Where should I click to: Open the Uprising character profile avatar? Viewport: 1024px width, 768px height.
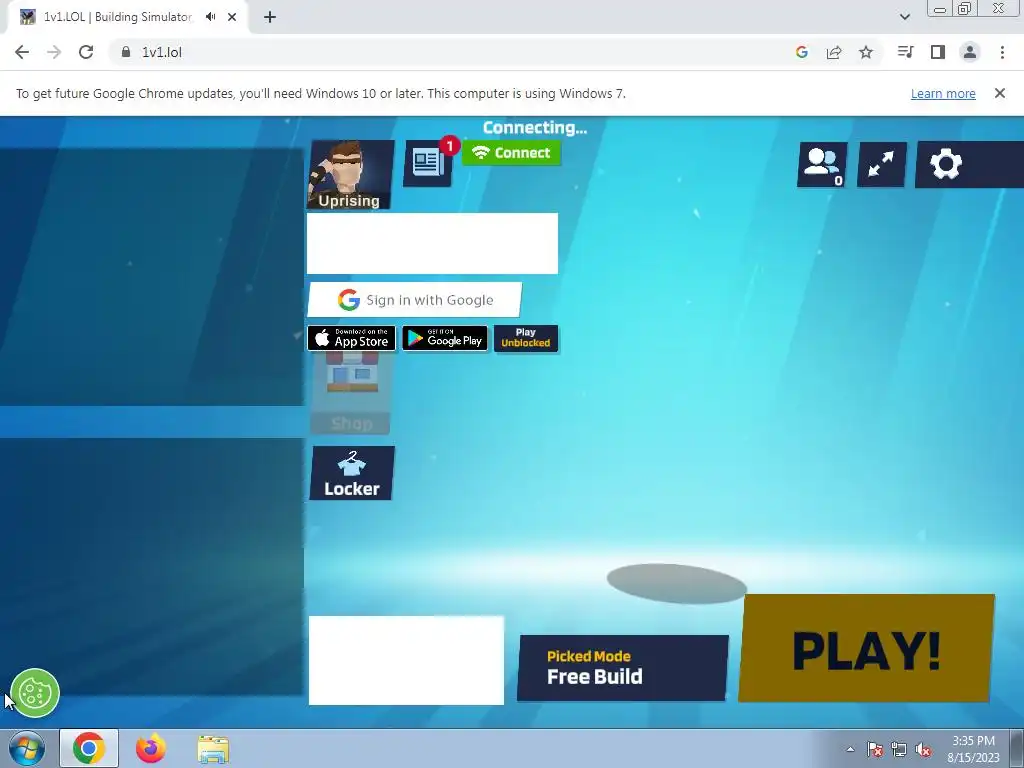[351, 175]
